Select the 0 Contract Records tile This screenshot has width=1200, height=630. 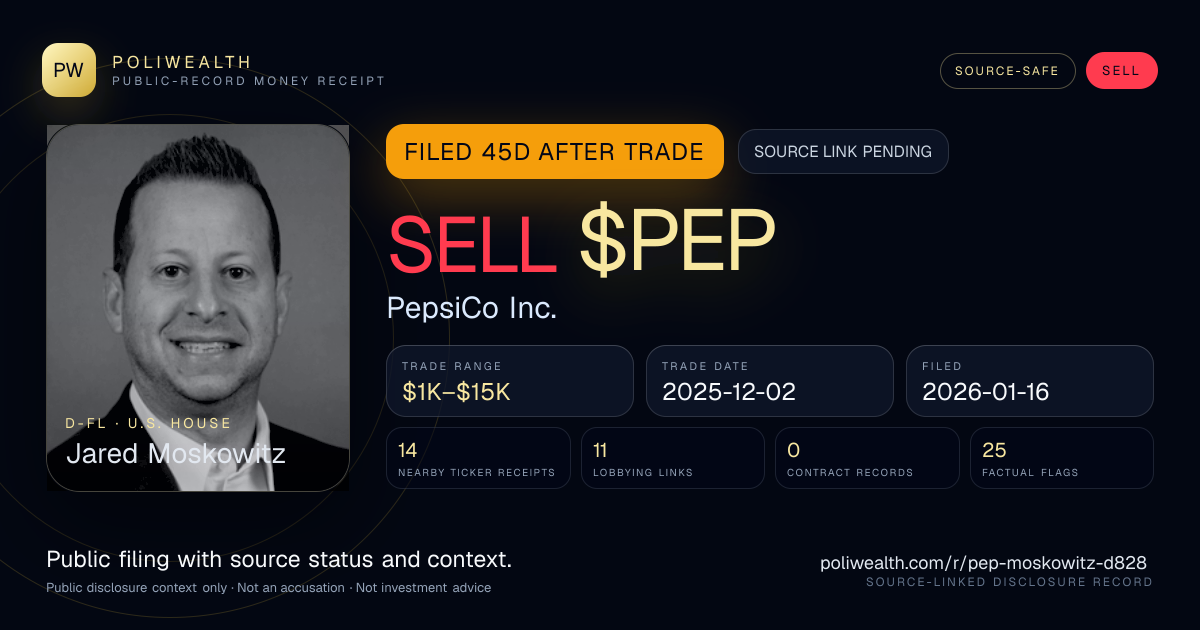click(867, 458)
